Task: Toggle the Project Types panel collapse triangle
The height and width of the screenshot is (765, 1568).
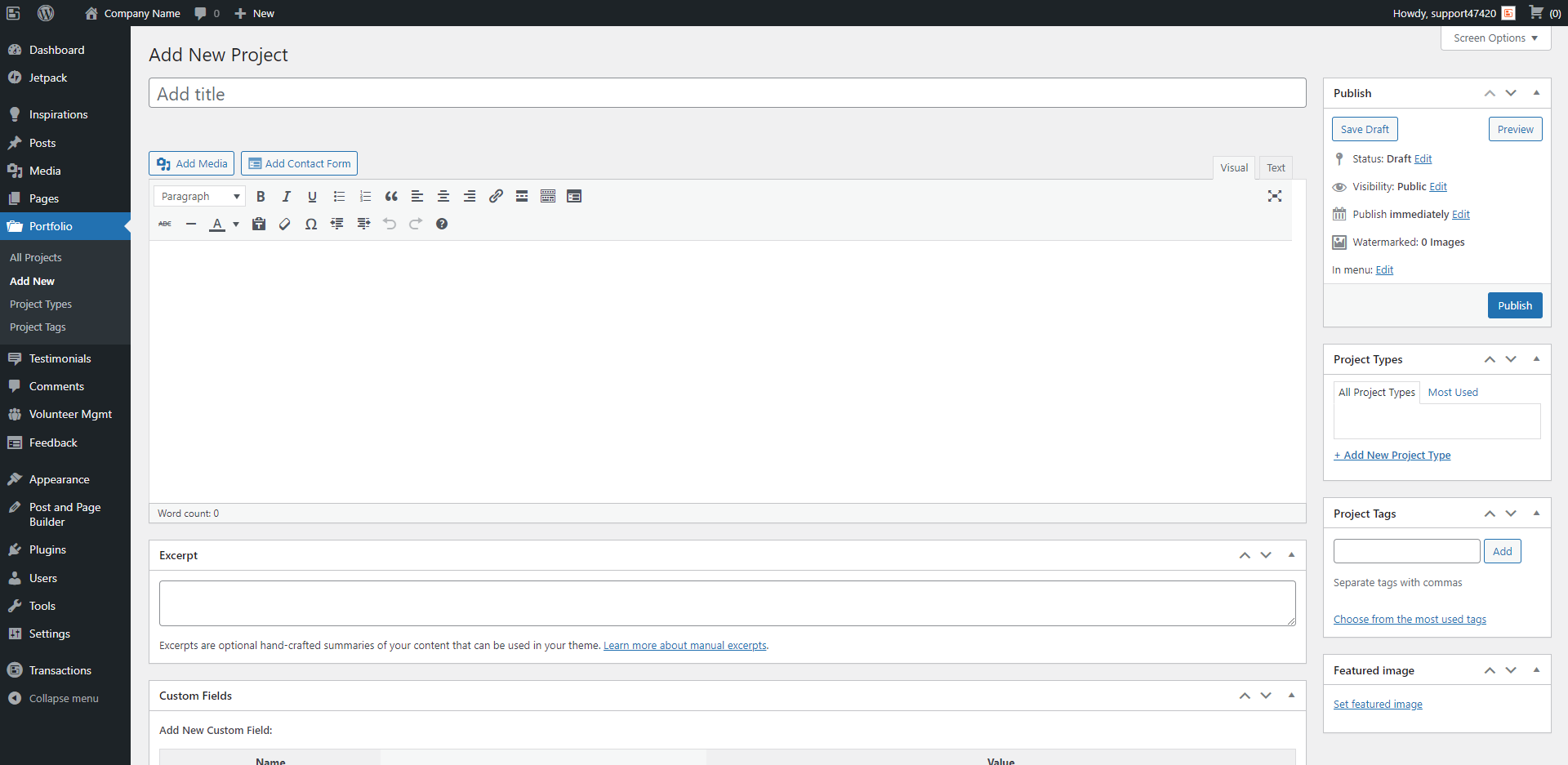Action: tap(1536, 359)
